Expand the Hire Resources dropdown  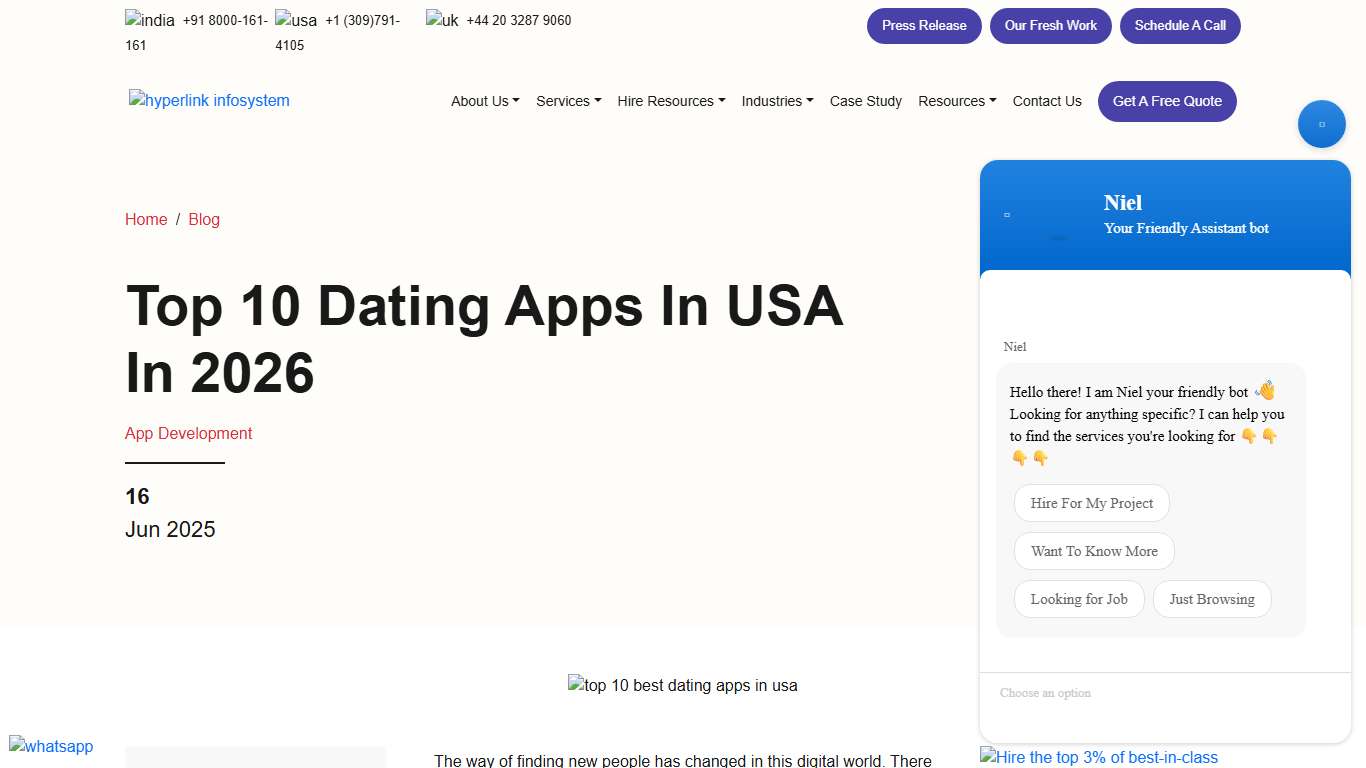point(670,101)
